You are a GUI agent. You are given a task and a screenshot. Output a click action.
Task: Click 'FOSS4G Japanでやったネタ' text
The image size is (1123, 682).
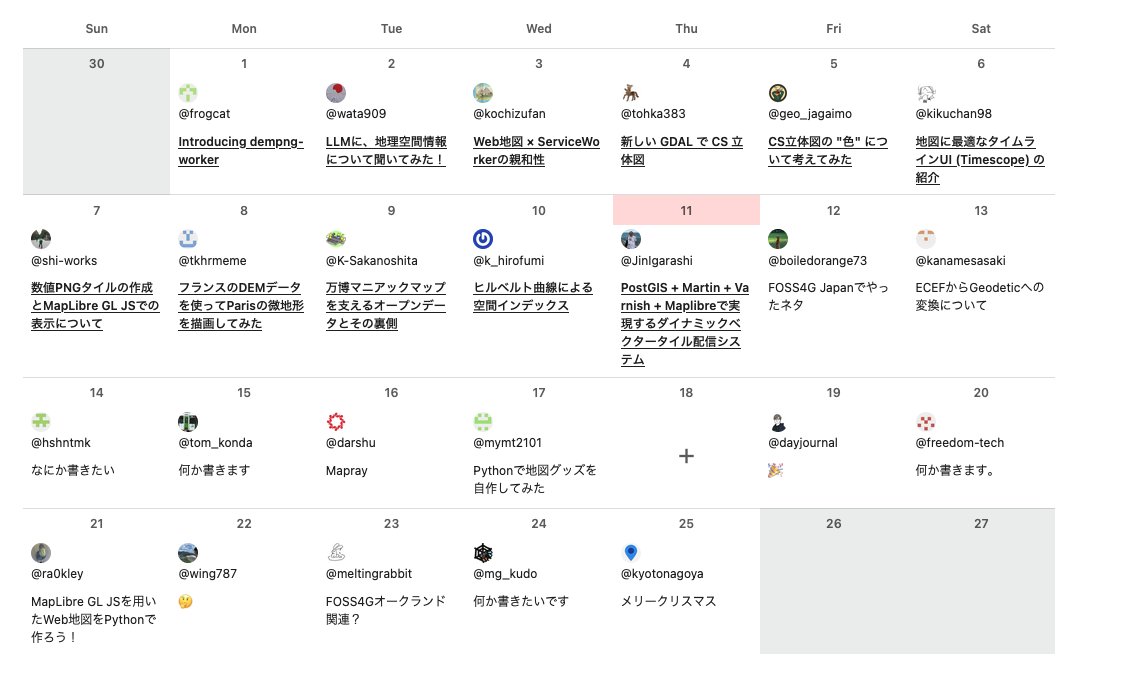click(828, 296)
